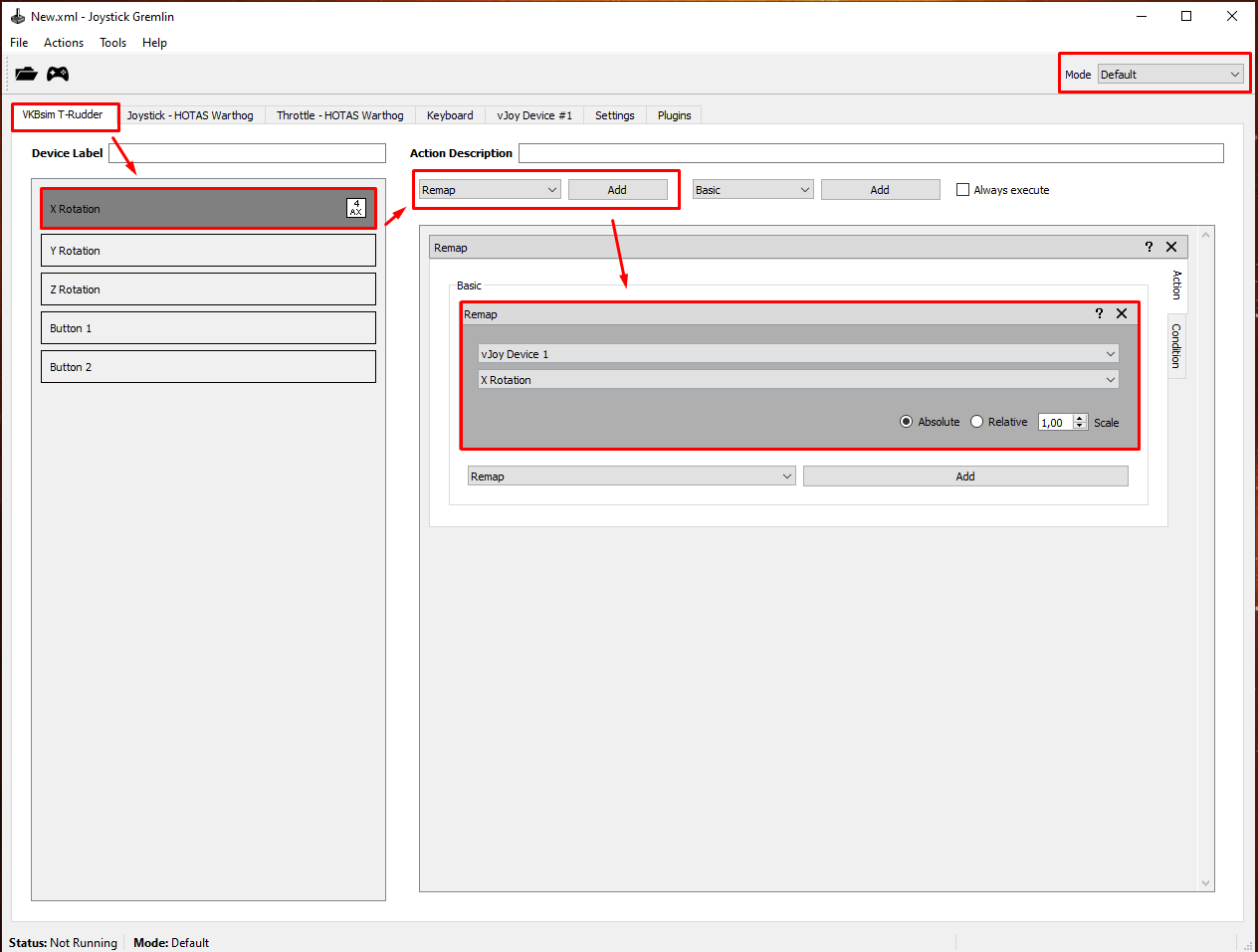Select the Button 1 input

click(x=208, y=328)
